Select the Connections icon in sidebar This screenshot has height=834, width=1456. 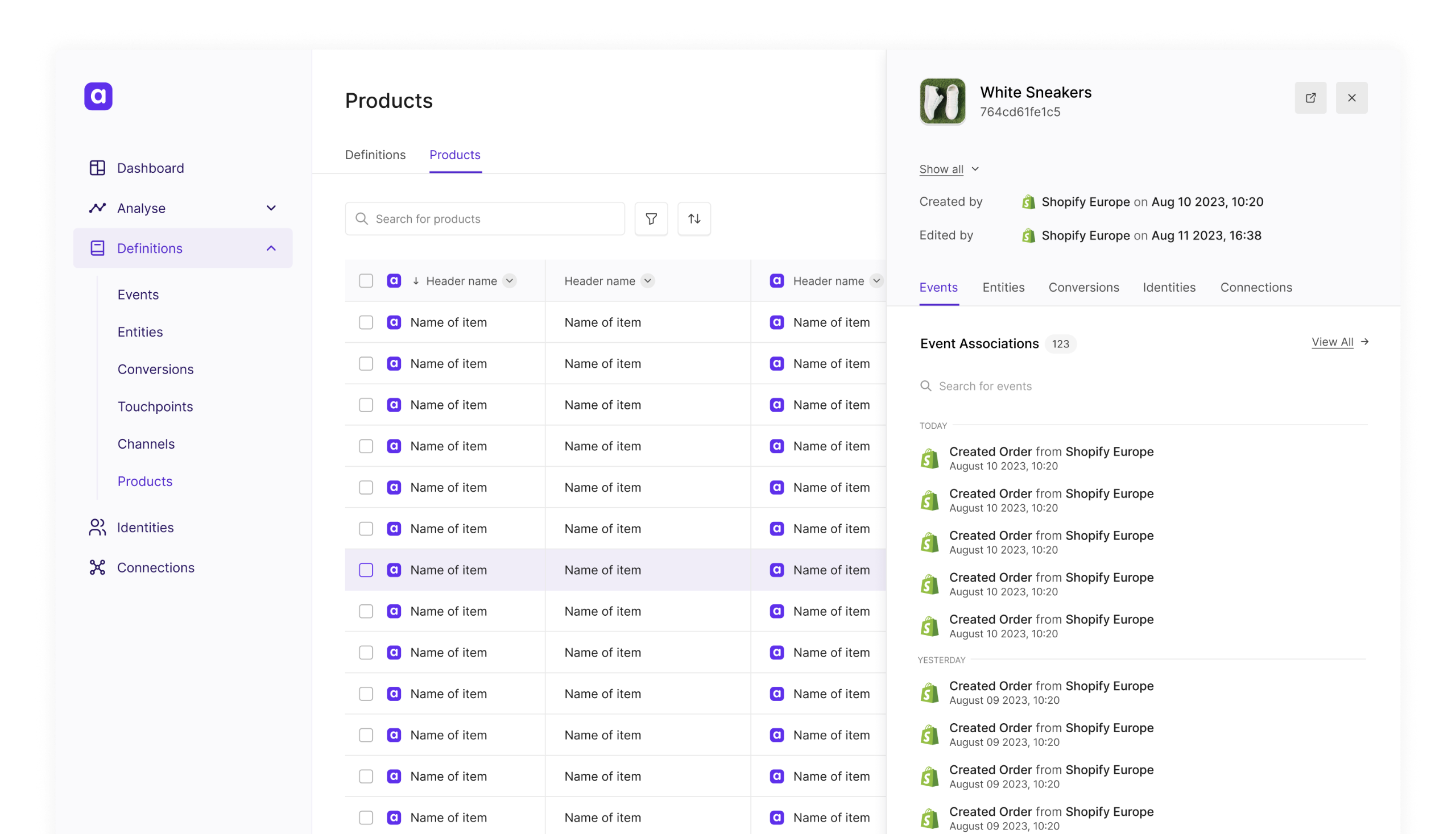97,567
